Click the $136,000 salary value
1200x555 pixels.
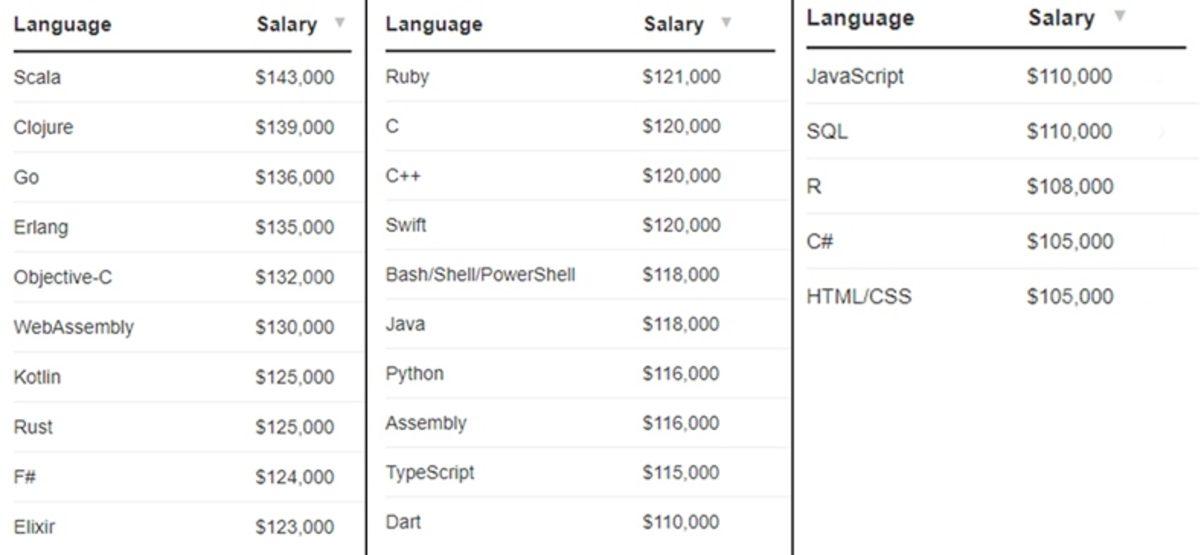[x=294, y=178]
